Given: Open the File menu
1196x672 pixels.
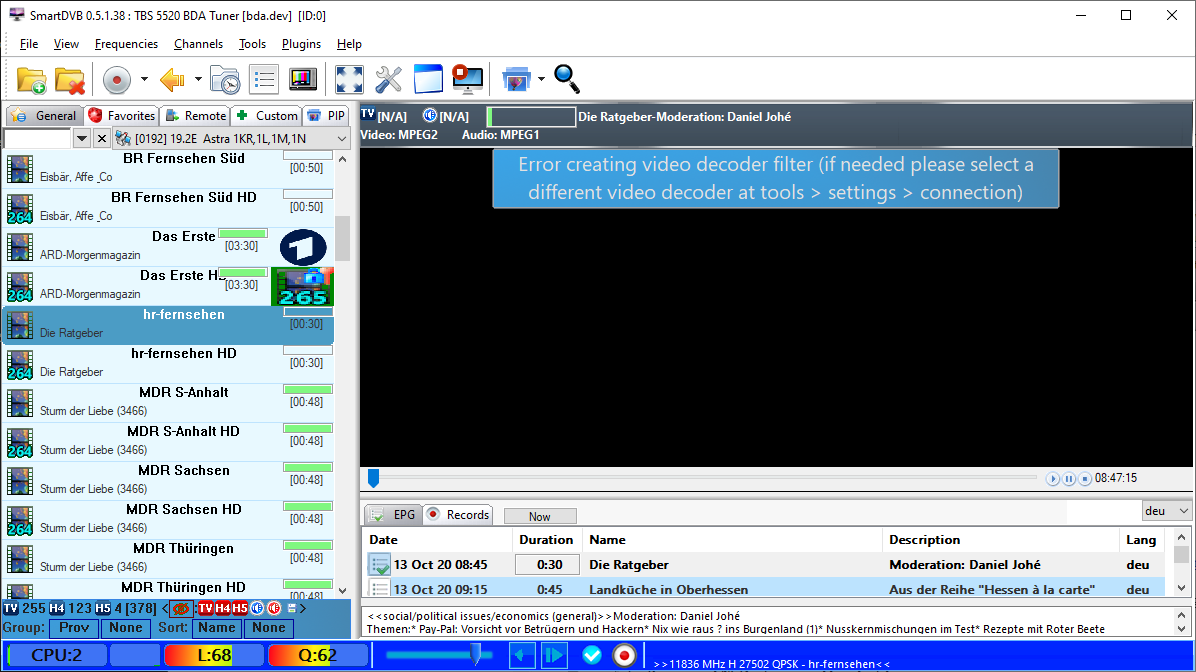Looking at the screenshot, I should 29,44.
